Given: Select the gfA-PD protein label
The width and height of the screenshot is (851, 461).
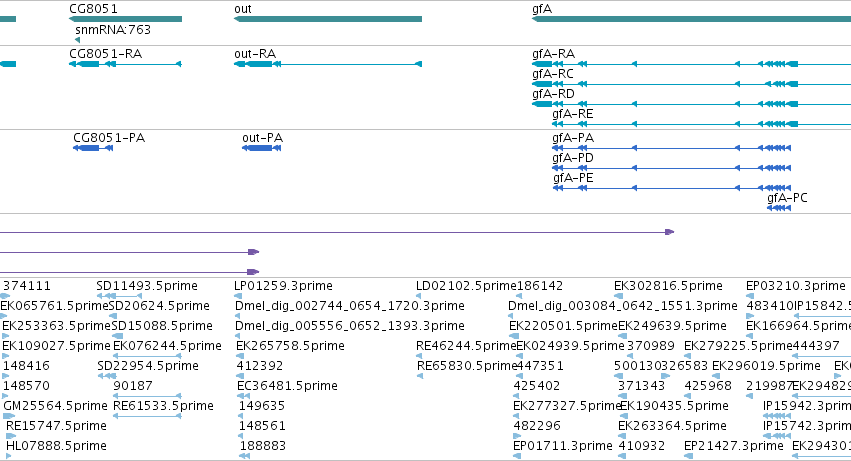Looking at the screenshot, I should coord(573,158).
